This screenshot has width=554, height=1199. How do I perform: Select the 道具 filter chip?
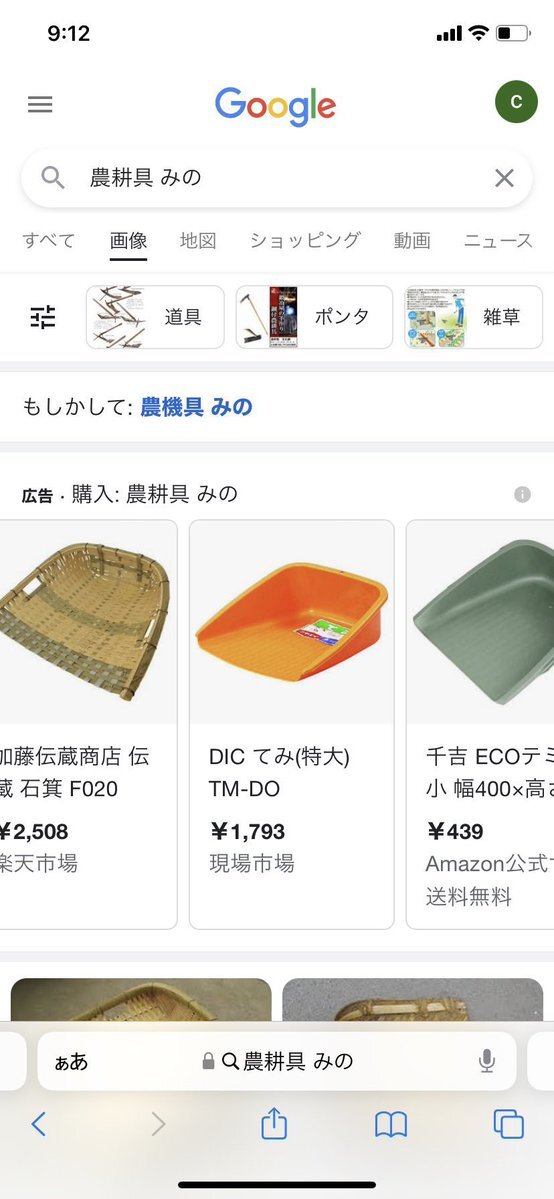[155, 317]
